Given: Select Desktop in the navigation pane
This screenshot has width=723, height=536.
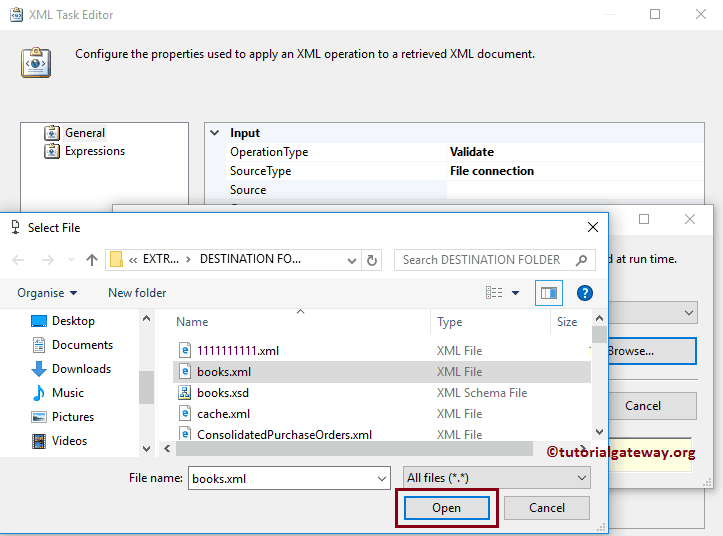Looking at the screenshot, I should 73,321.
